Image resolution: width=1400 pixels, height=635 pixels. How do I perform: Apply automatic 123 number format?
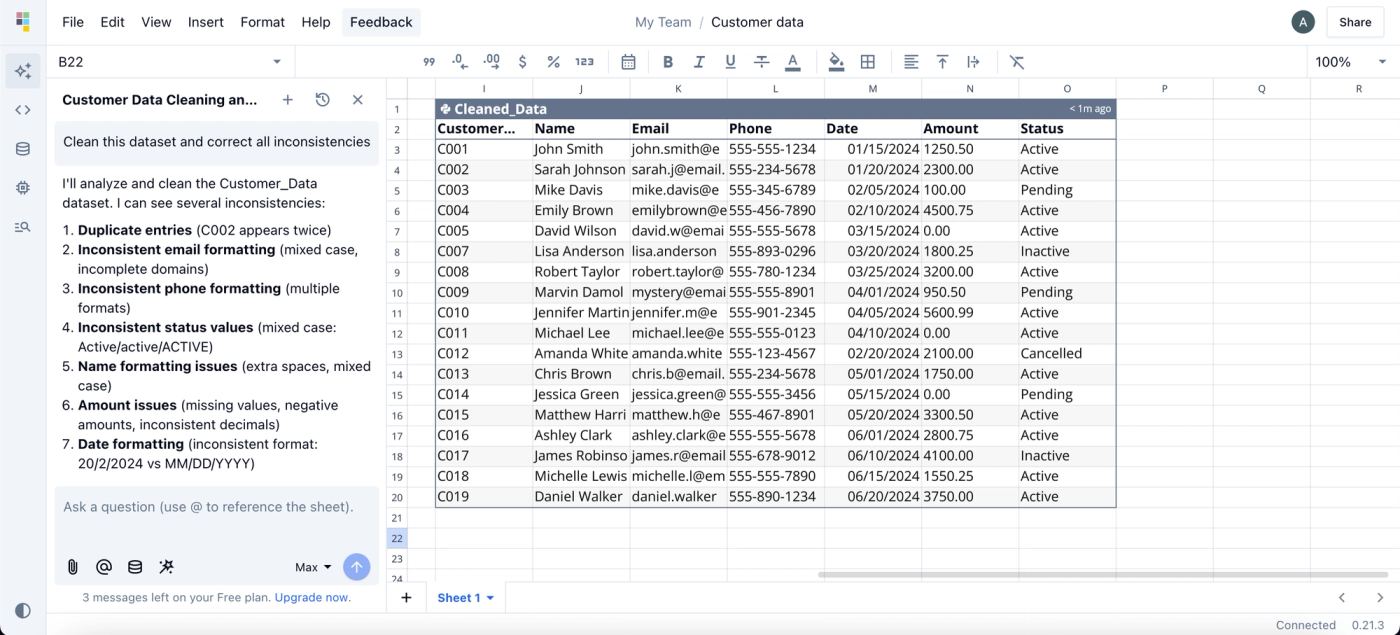[585, 62]
